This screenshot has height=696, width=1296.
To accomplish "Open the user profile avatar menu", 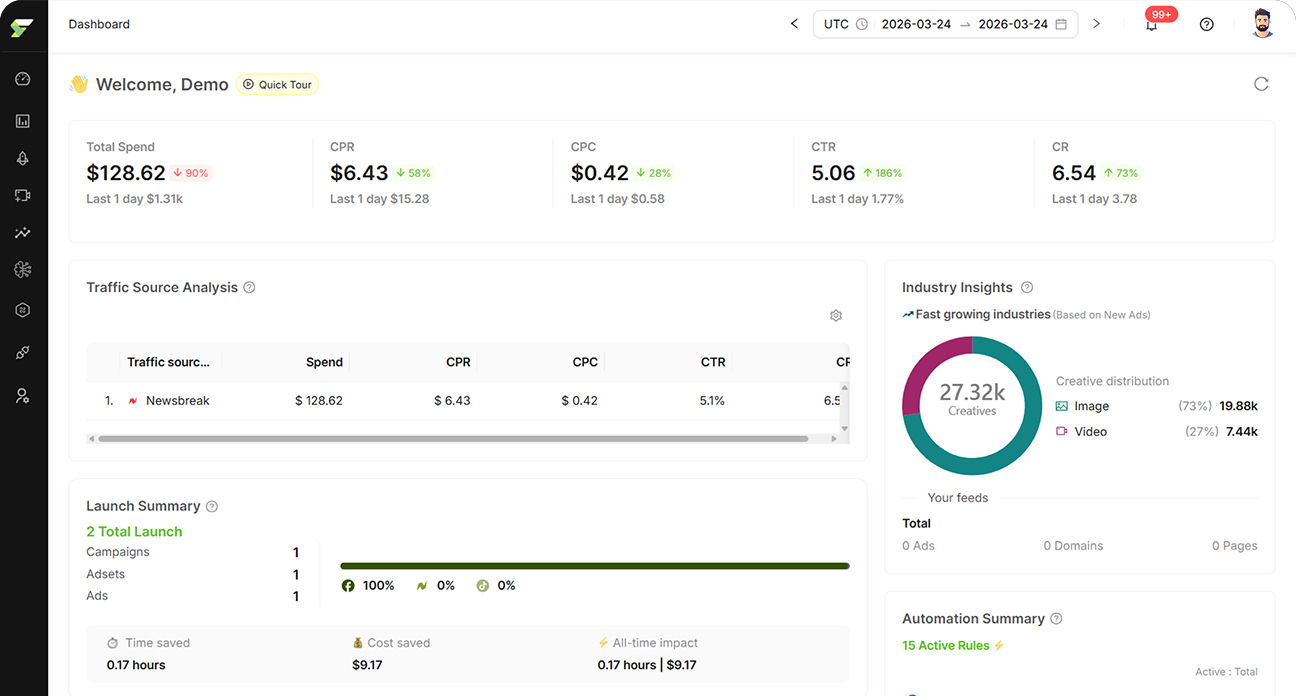I will click(1262, 24).
